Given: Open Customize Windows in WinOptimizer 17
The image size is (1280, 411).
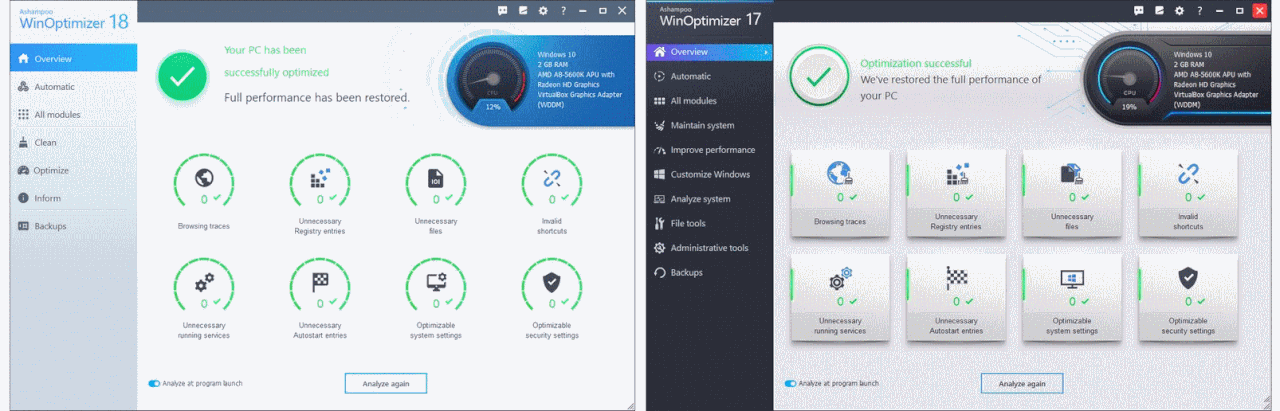Looking at the screenshot, I should [709, 174].
